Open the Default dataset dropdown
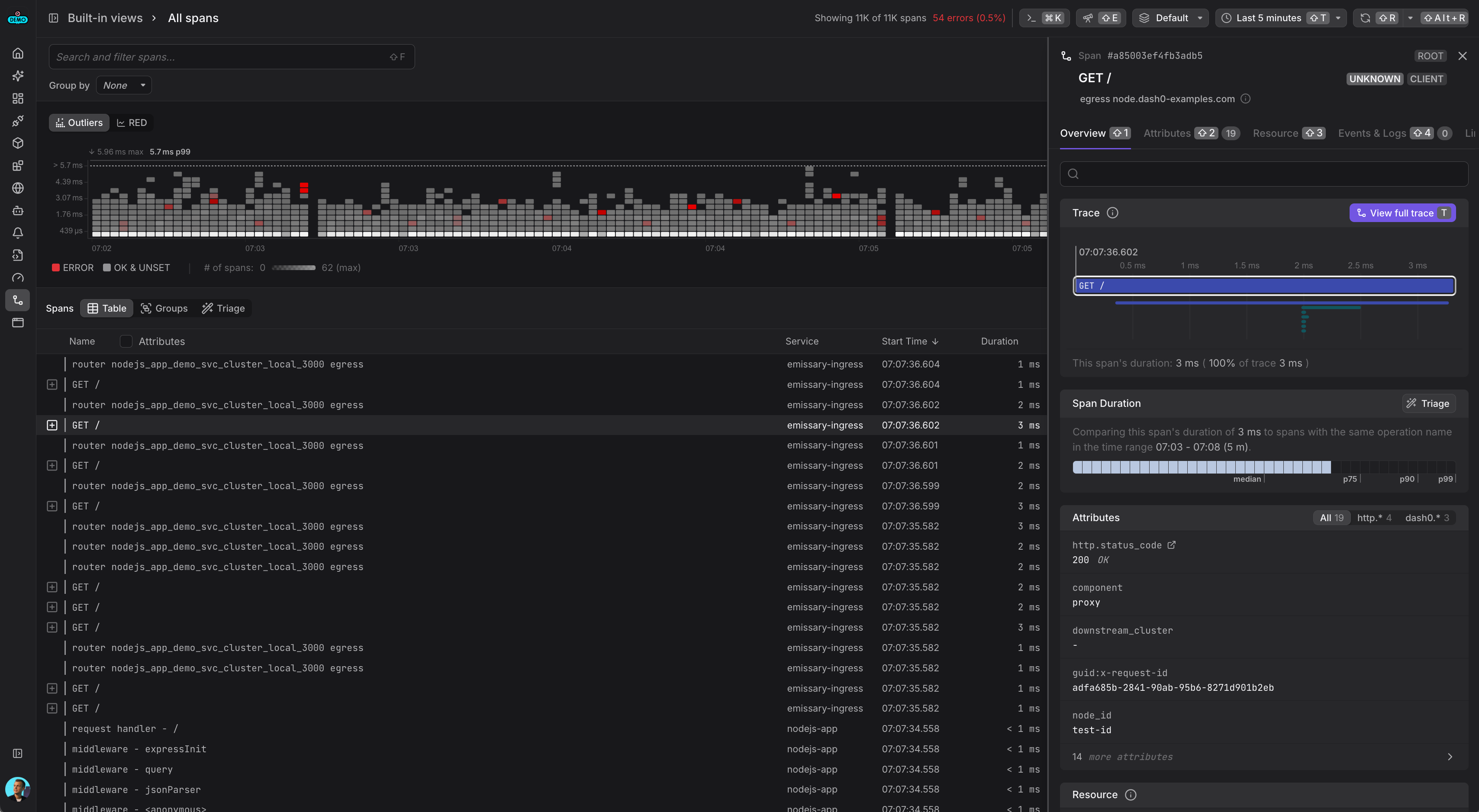This screenshot has height=812, width=1479. point(1170,18)
